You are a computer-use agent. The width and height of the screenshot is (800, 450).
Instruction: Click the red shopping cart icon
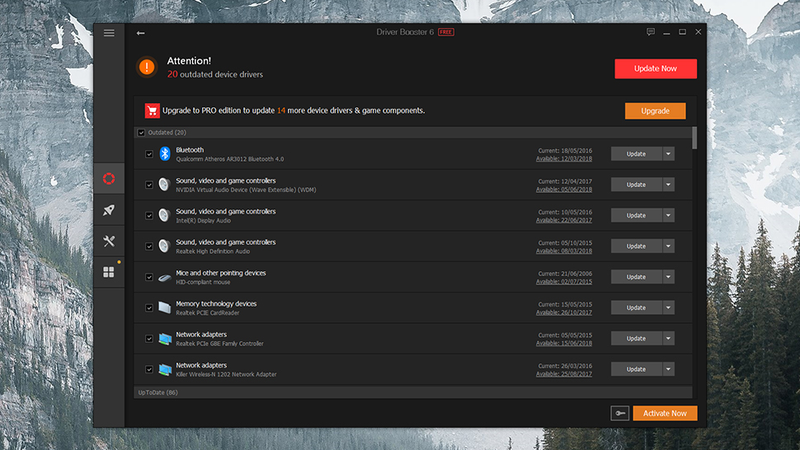152,111
